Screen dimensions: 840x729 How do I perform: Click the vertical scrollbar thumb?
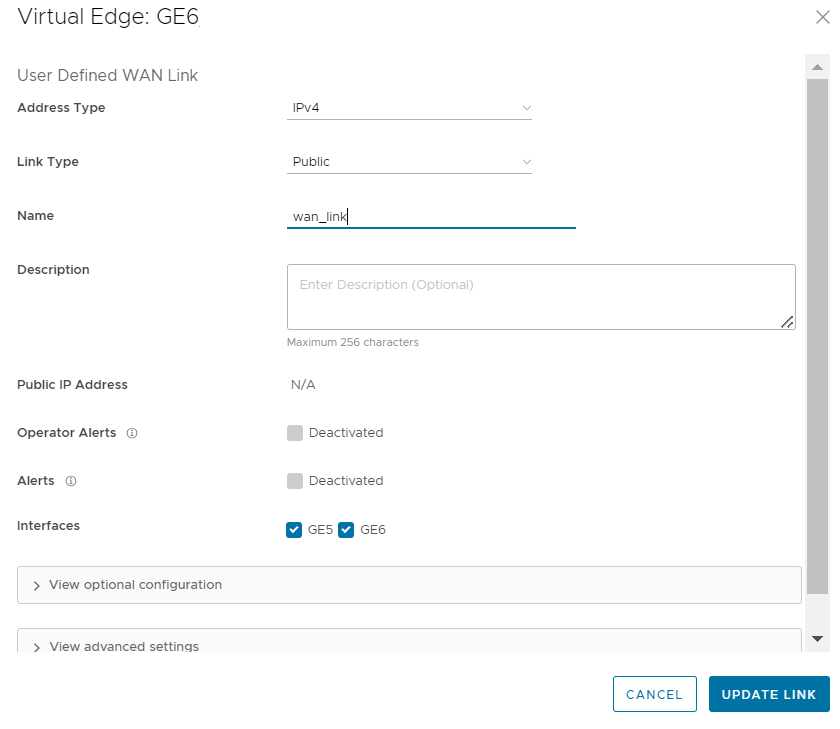pos(817,330)
